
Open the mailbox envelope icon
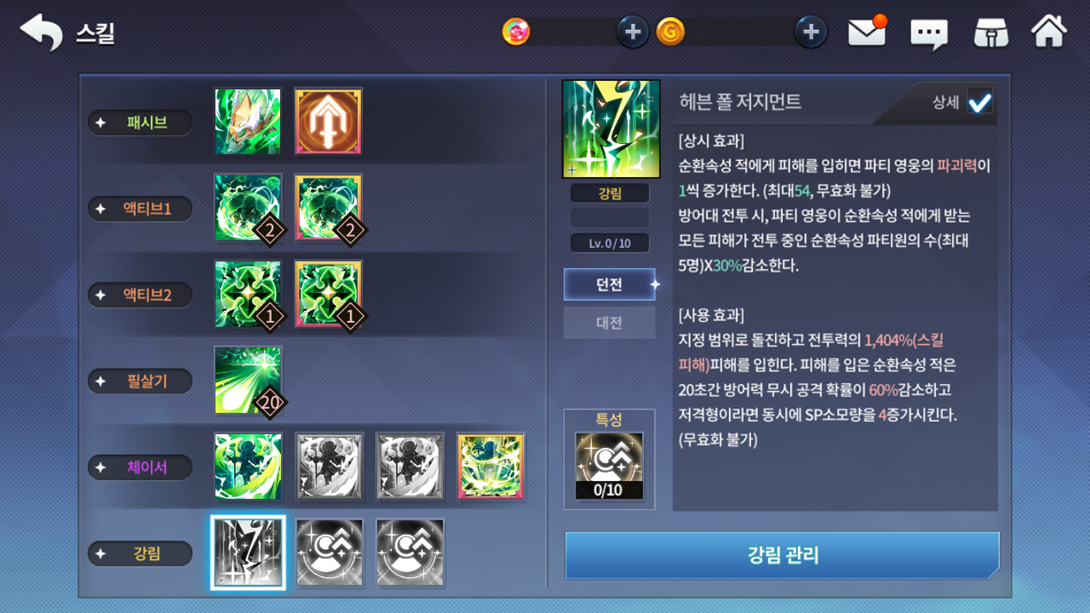point(867,32)
